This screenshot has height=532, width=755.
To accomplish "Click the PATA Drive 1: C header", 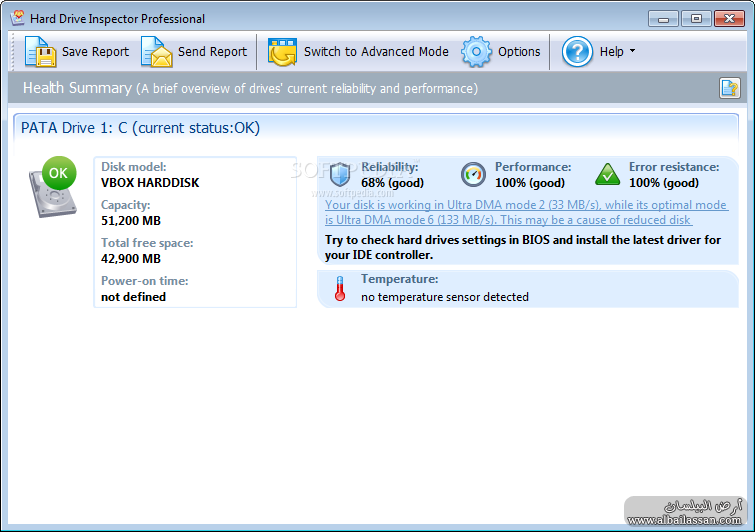I will (x=140, y=128).
